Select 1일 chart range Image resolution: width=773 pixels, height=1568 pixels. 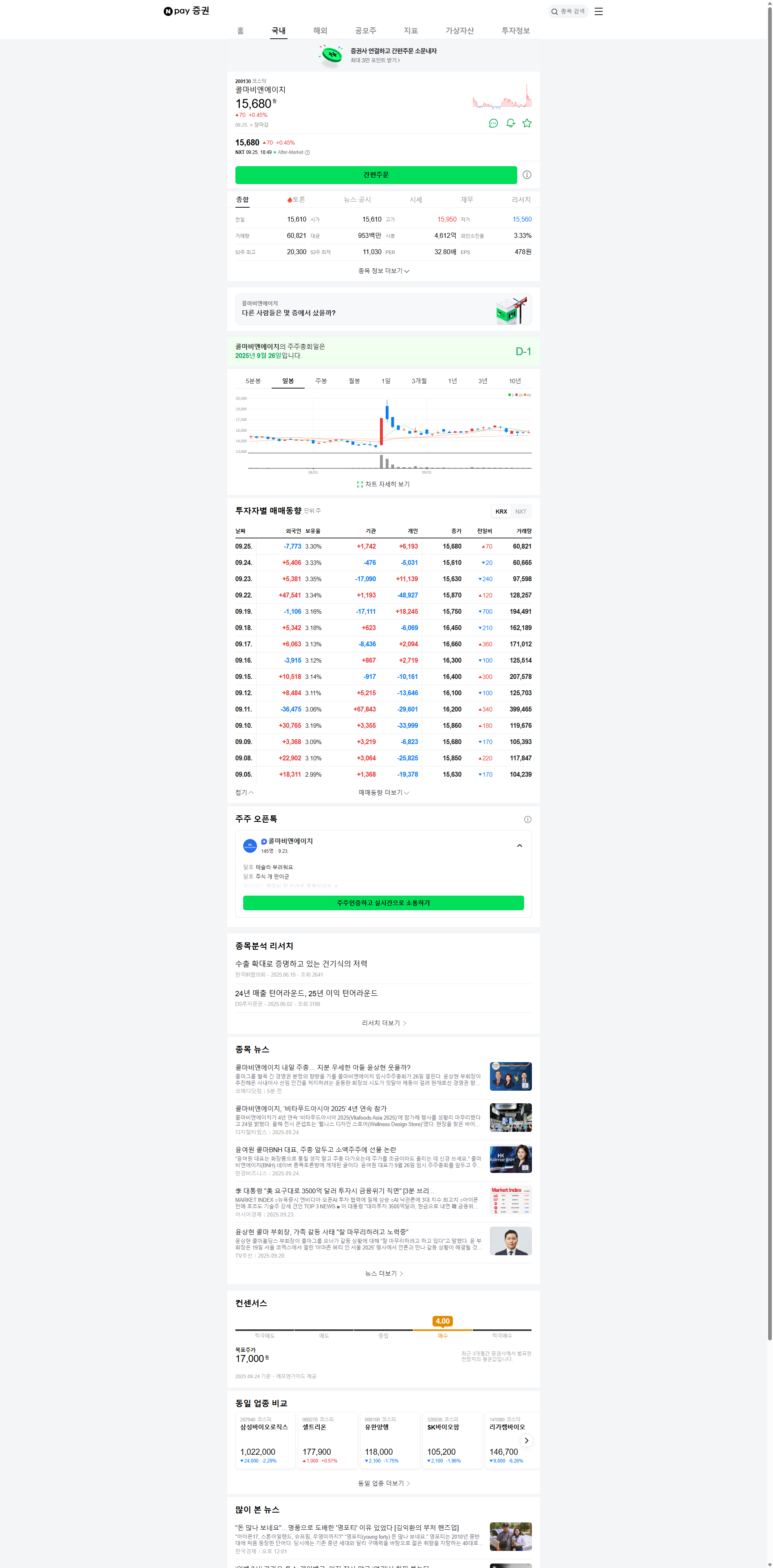[386, 381]
